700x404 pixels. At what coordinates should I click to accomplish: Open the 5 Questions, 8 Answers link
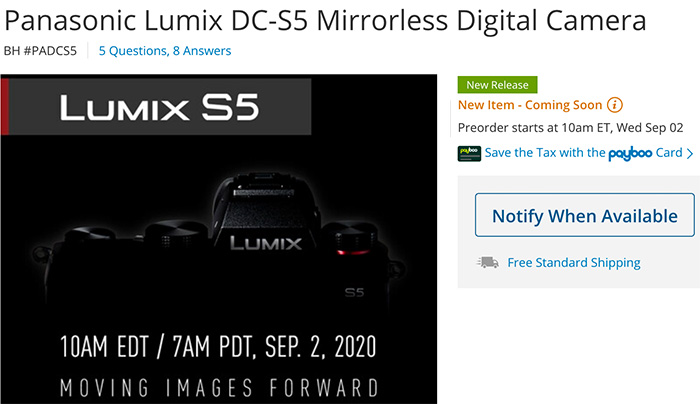click(x=163, y=50)
